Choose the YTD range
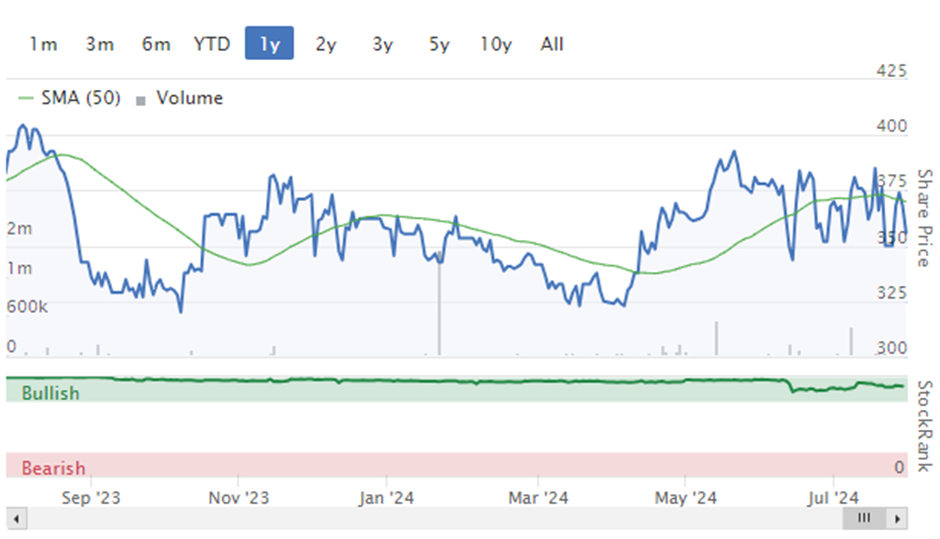This screenshot has width=940, height=539. pos(212,44)
